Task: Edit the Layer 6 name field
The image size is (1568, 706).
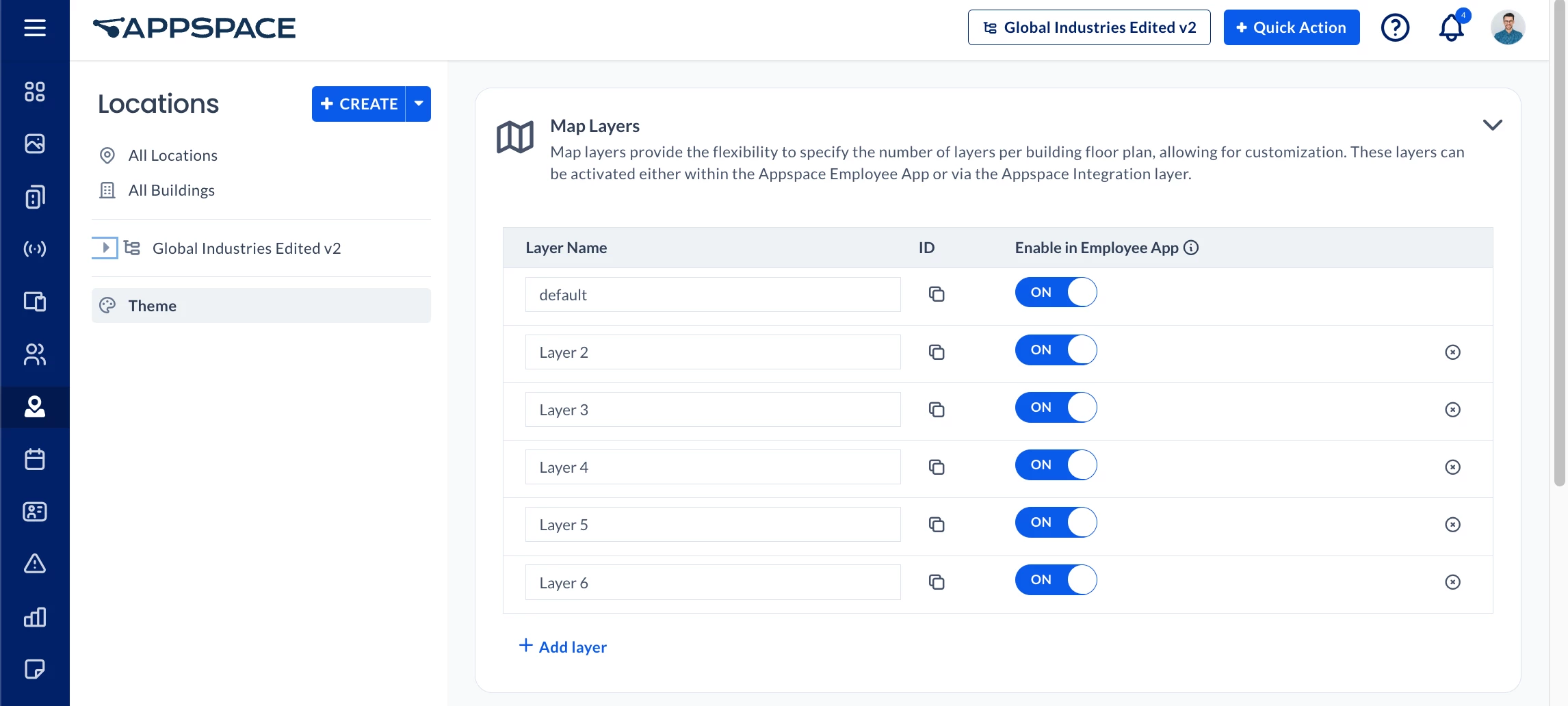Action: [x=713, y=582]
